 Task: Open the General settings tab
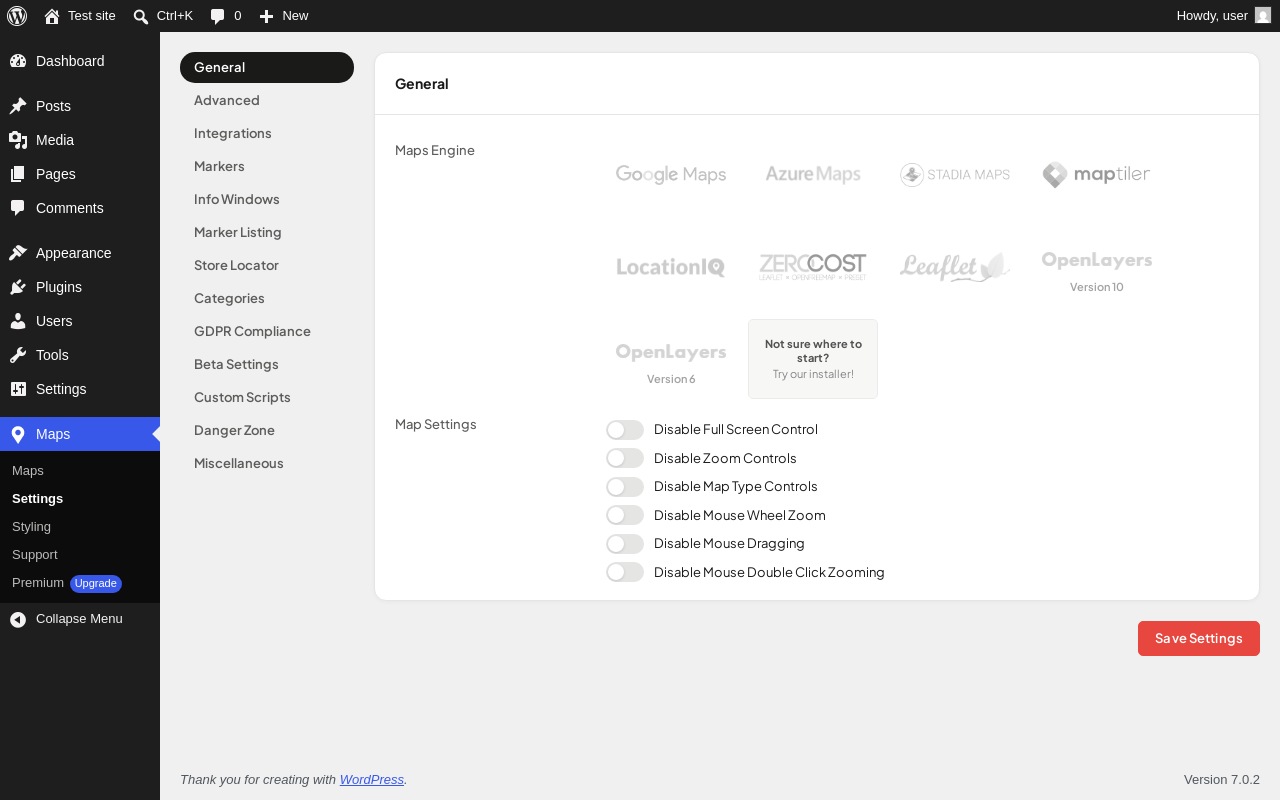tap(267, 67)
